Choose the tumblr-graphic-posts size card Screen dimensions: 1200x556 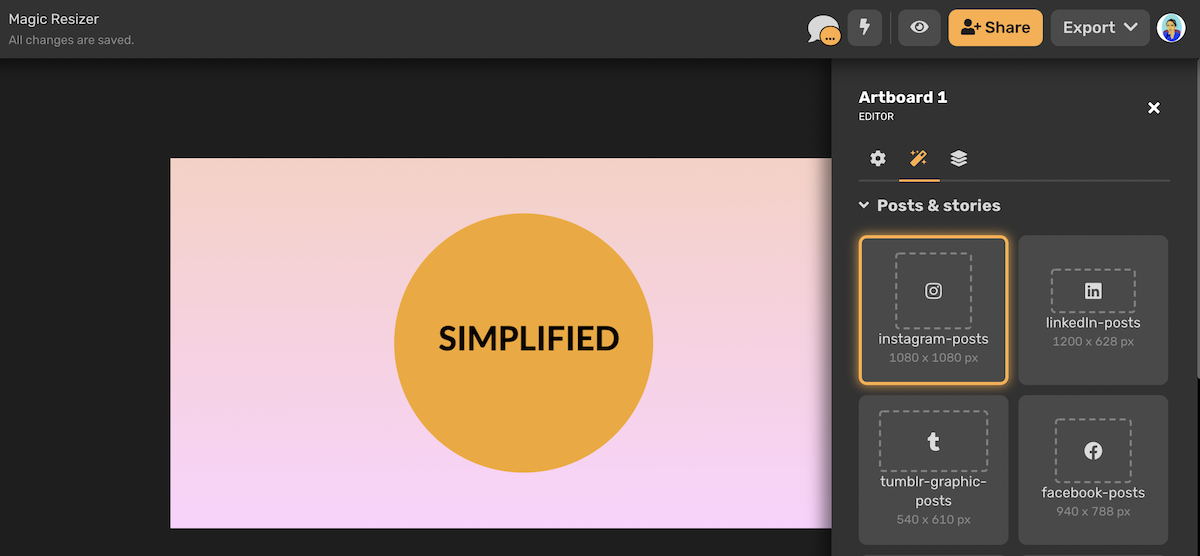pos(933,470)
